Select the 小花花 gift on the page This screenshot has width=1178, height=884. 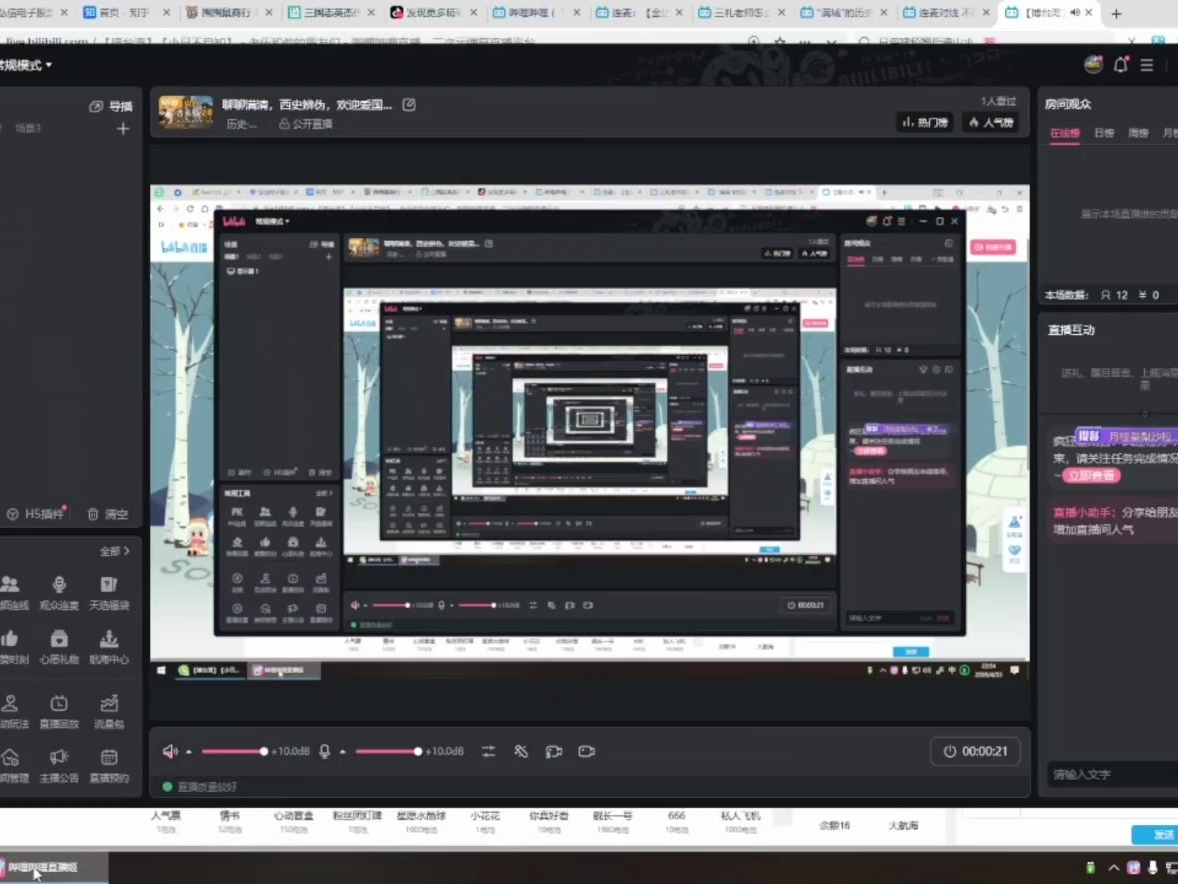click(485, 821)
